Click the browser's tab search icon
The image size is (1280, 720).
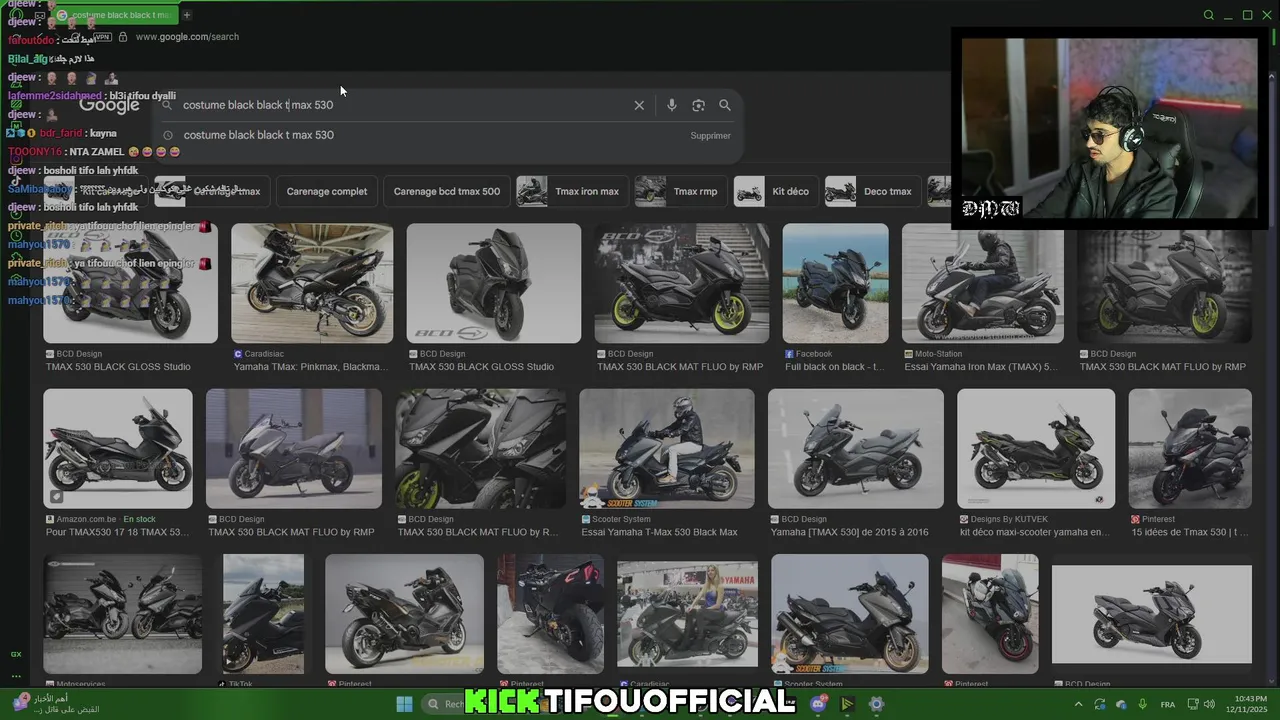(1208, 15)
